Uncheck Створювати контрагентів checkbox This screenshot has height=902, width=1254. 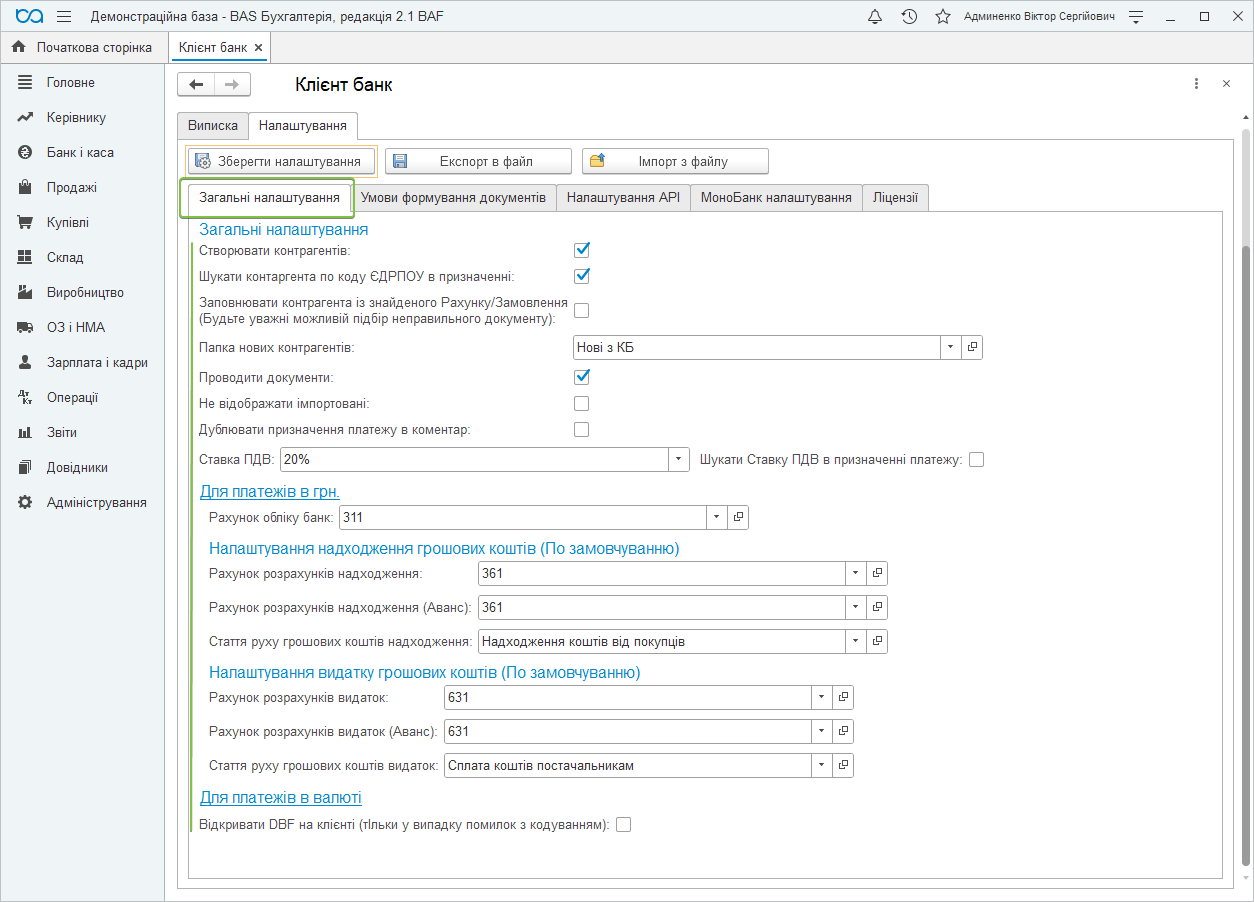582,250
